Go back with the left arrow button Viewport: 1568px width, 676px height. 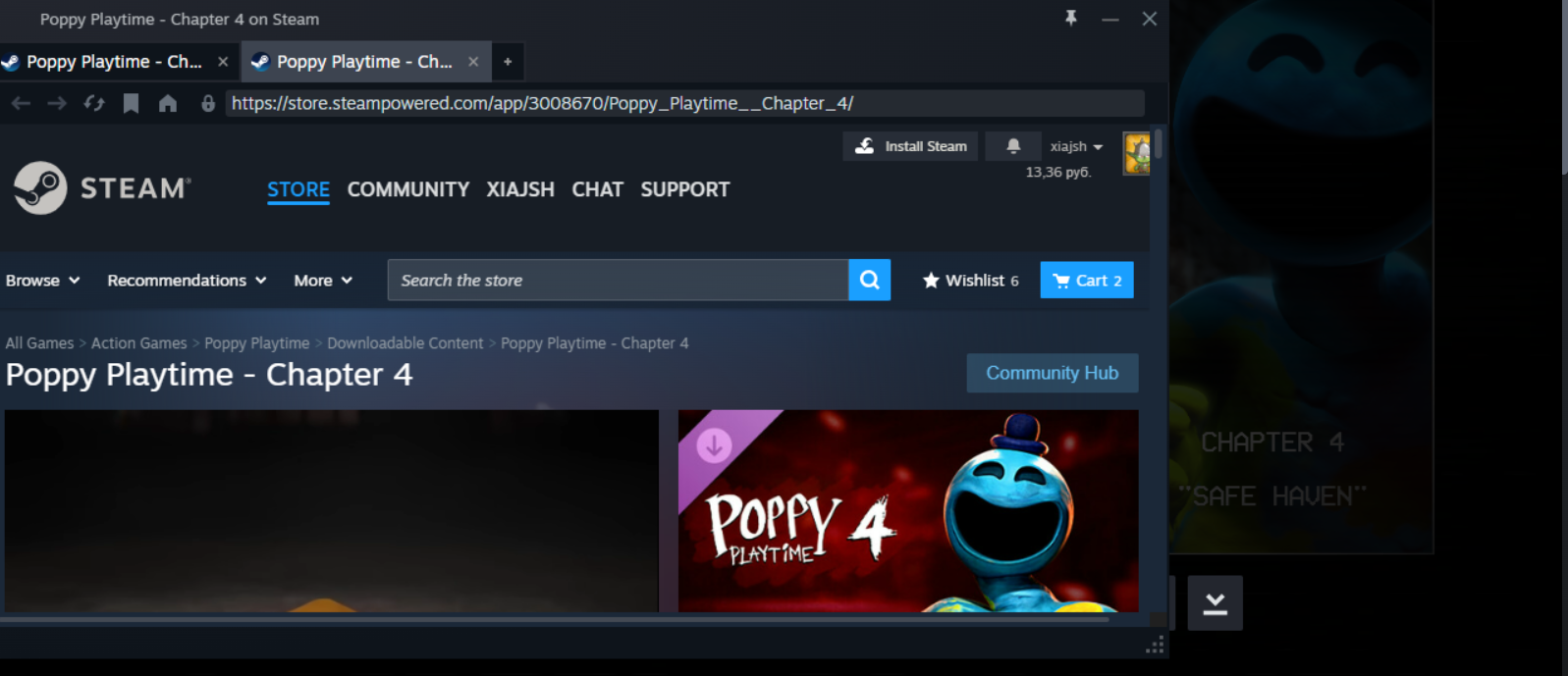(21, 103)
